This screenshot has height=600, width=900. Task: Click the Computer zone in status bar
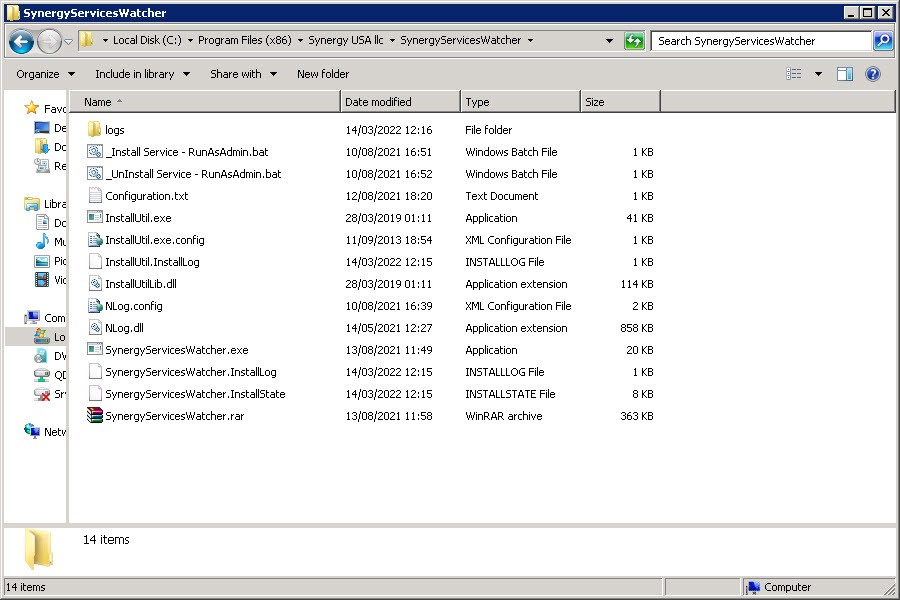click(779, 587)
